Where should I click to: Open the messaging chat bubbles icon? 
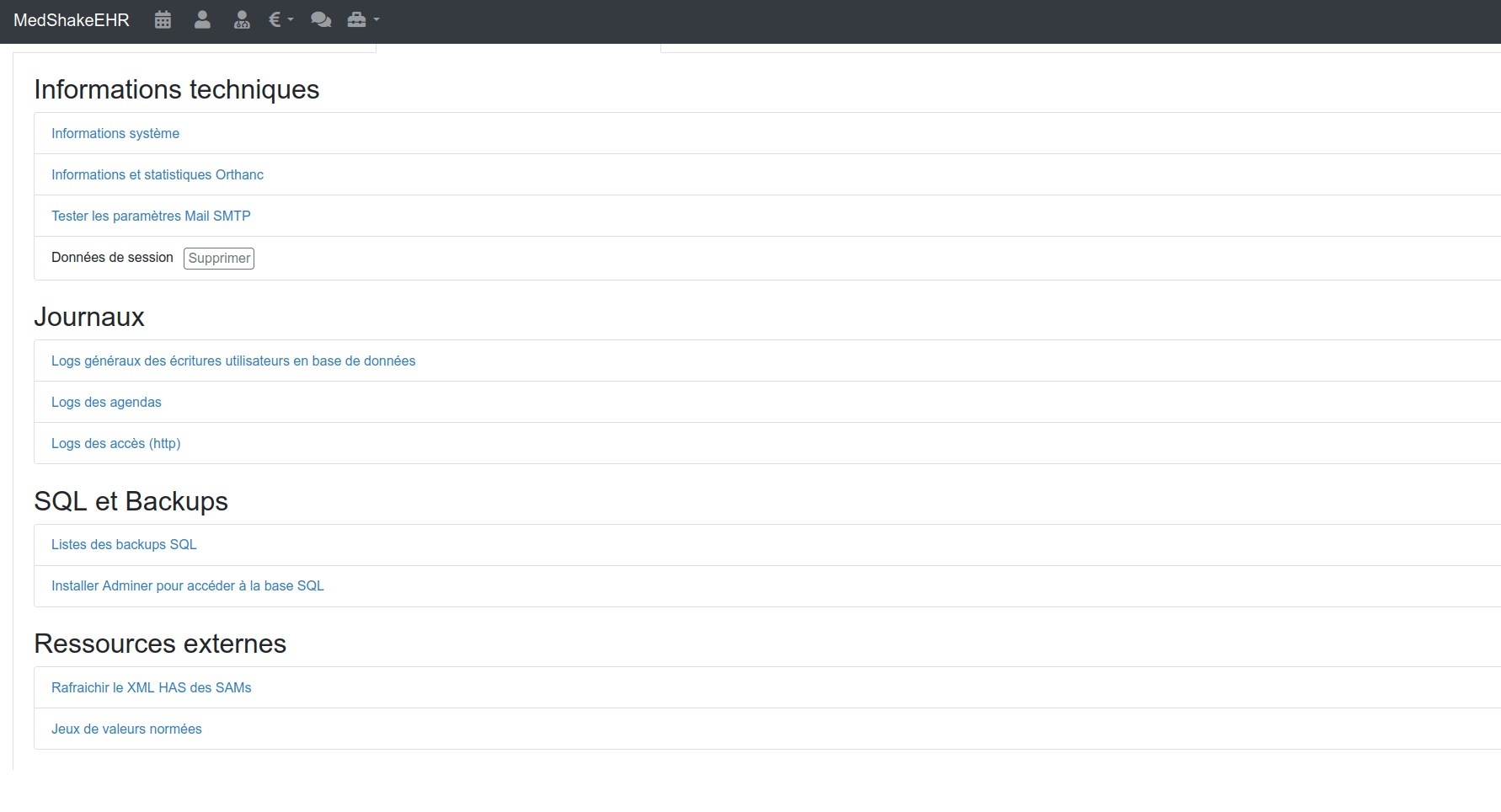[321, 20]
